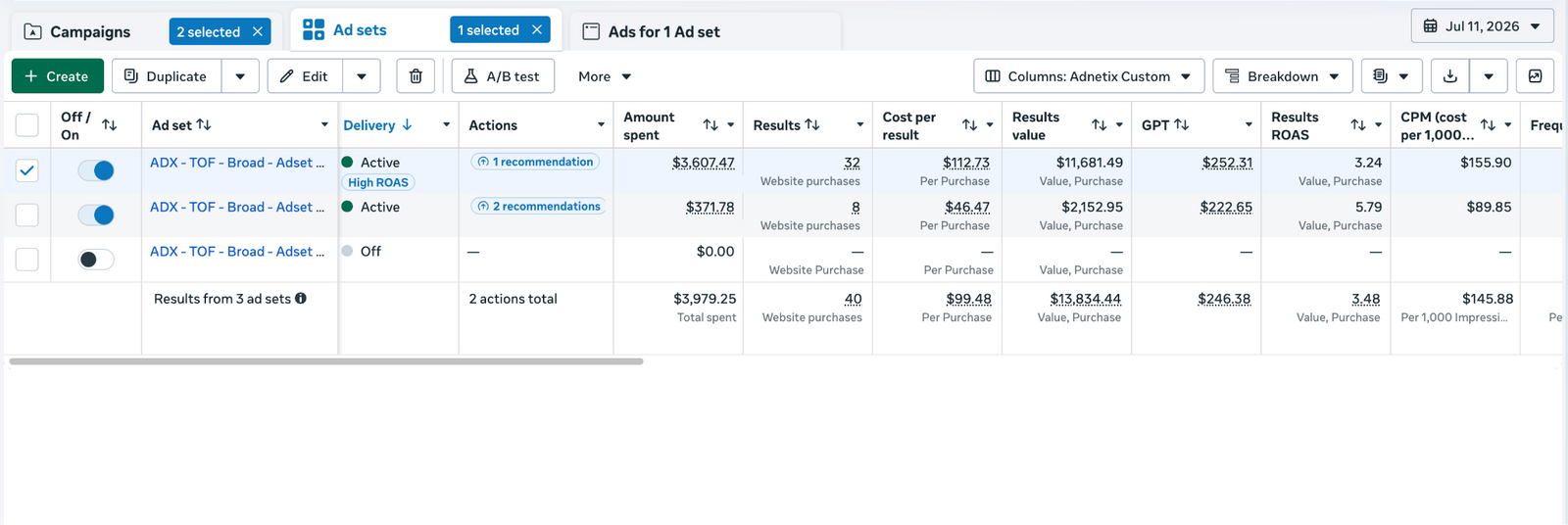1568x525 pixels.
Task: Click the trash delete icon in toolbar
Action: pos(416,76)
